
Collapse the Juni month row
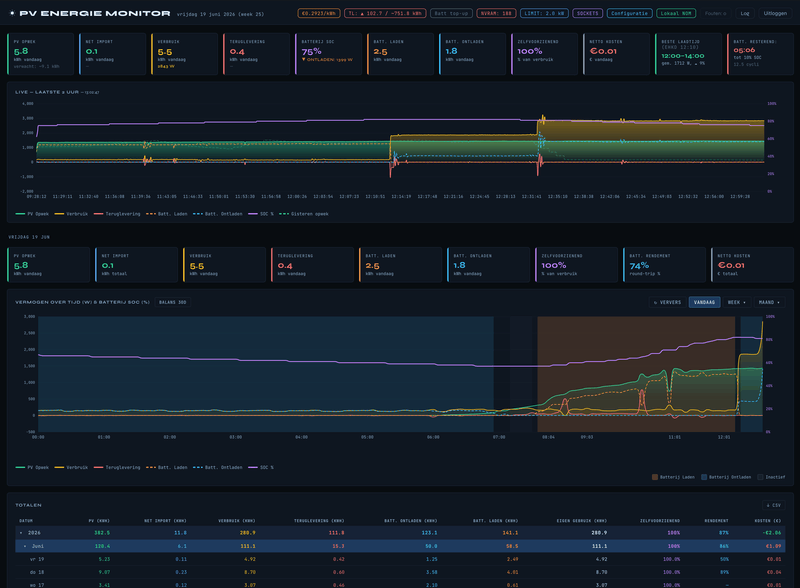(25, 546)
